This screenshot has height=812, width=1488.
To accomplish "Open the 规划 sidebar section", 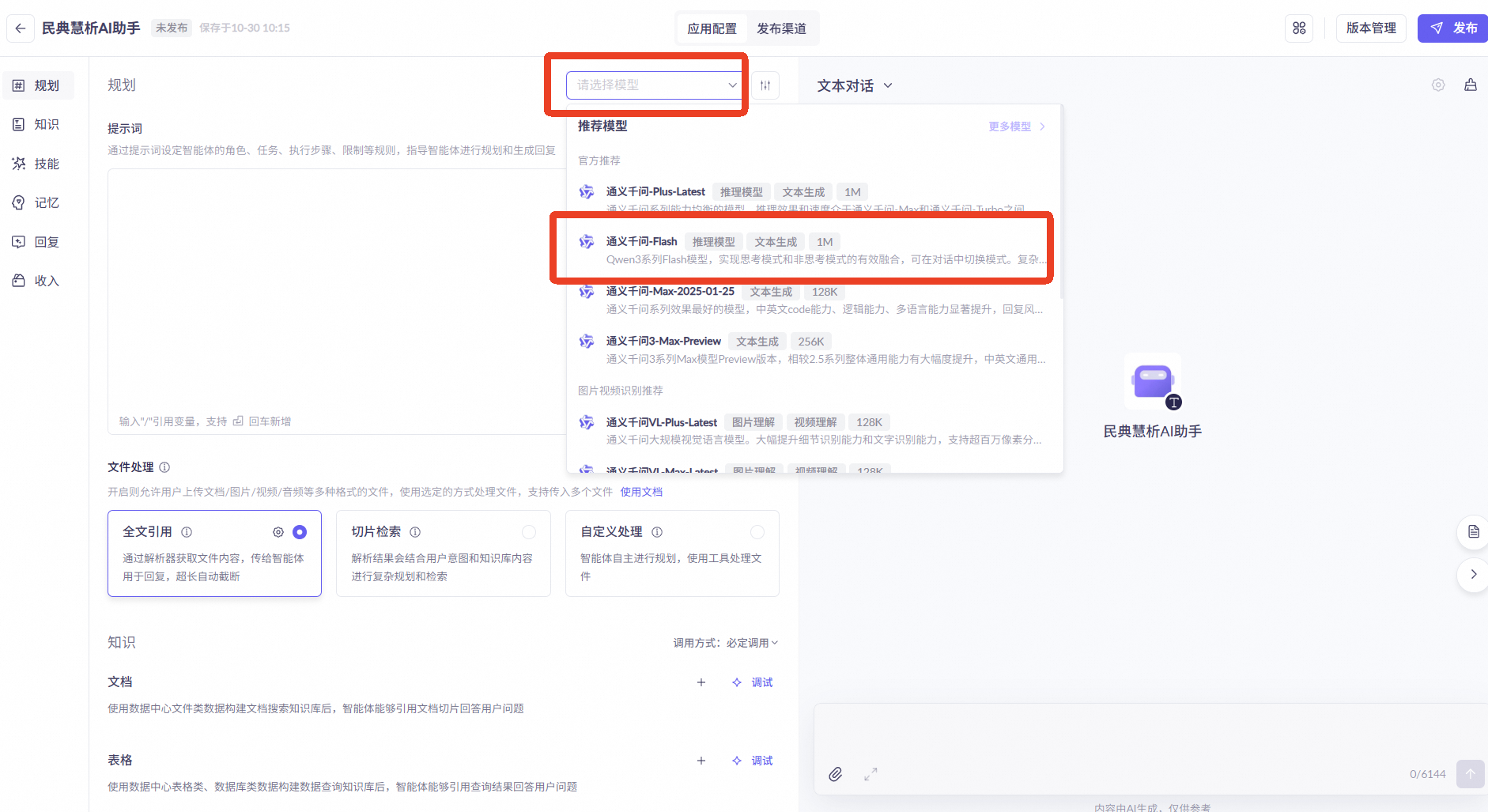I will point(39,85).
